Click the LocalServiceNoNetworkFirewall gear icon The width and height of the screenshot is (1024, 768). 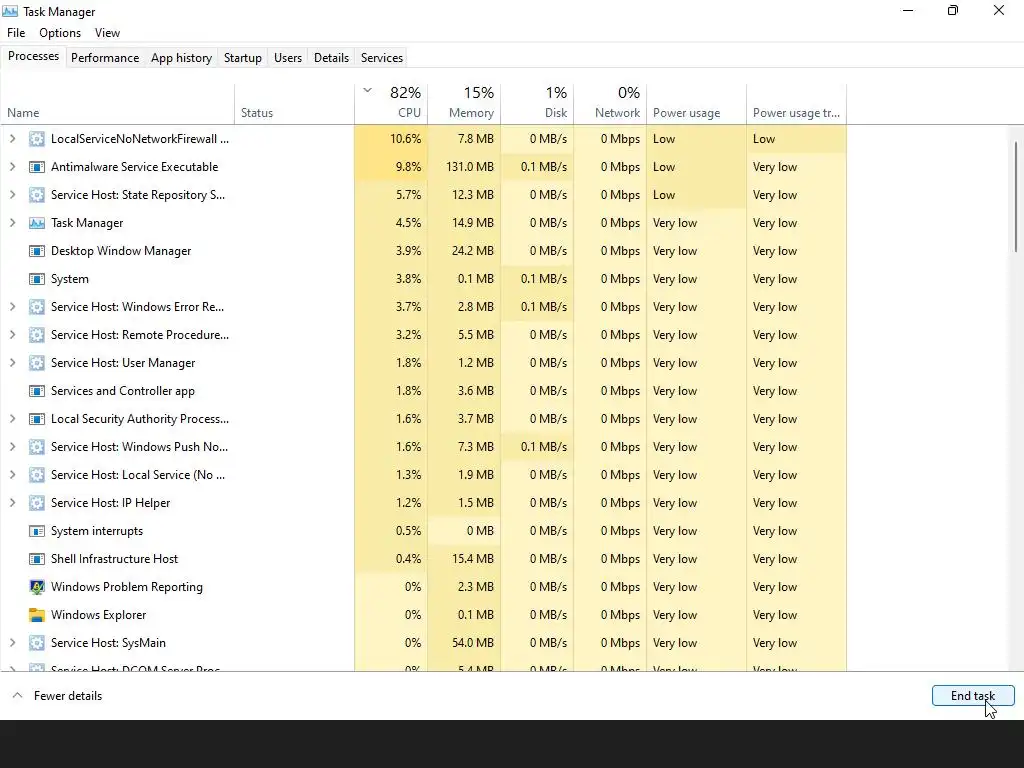pos(37,139)
